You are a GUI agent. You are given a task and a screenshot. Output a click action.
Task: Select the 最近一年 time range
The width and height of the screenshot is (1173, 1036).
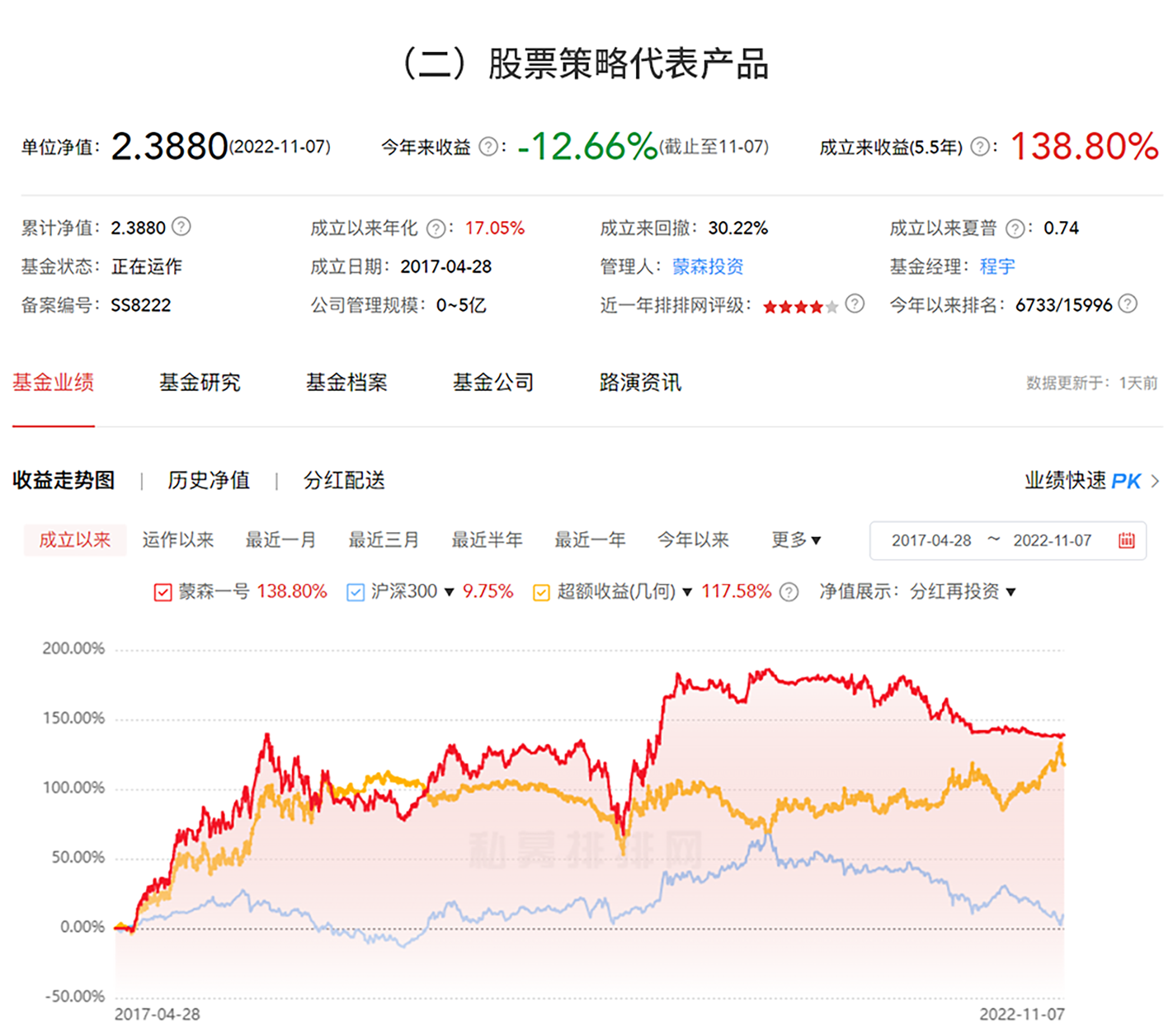590,540
